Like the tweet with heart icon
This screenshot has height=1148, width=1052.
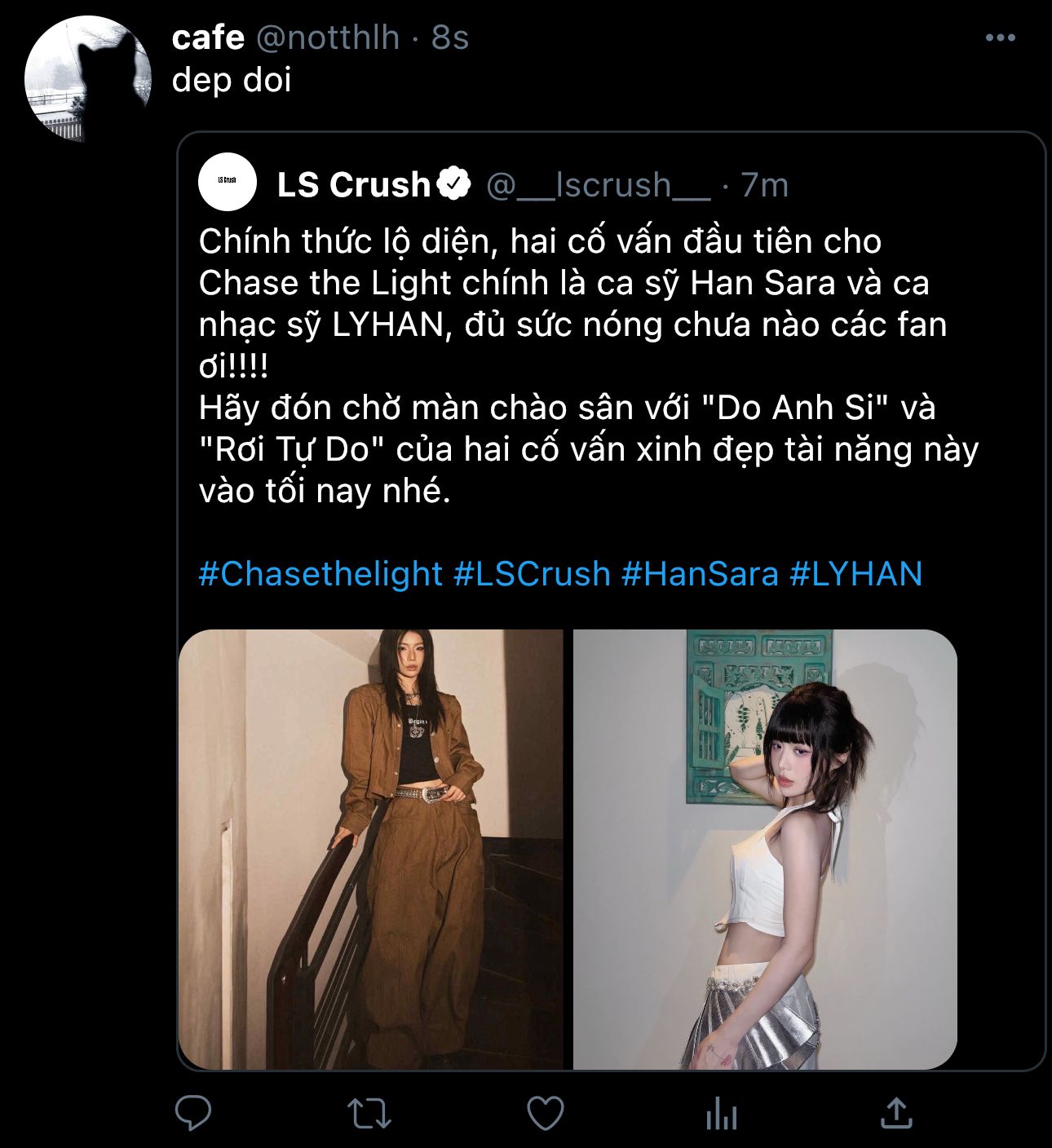click(x=545, y=1113)
